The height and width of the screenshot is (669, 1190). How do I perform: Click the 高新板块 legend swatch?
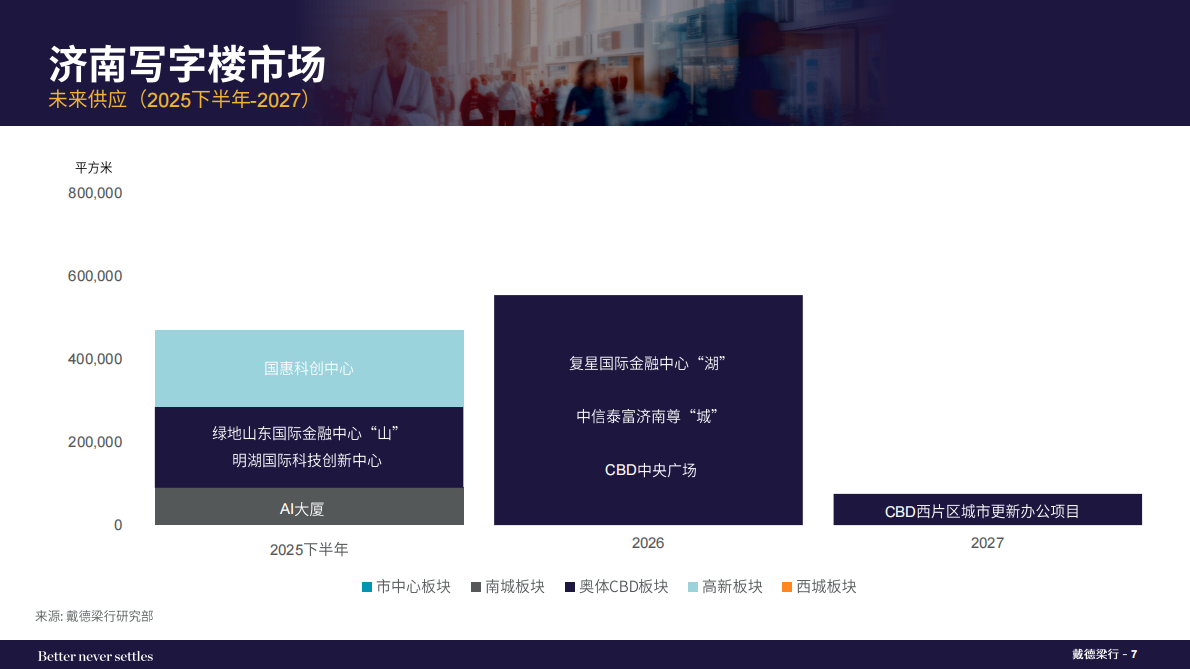692,587
